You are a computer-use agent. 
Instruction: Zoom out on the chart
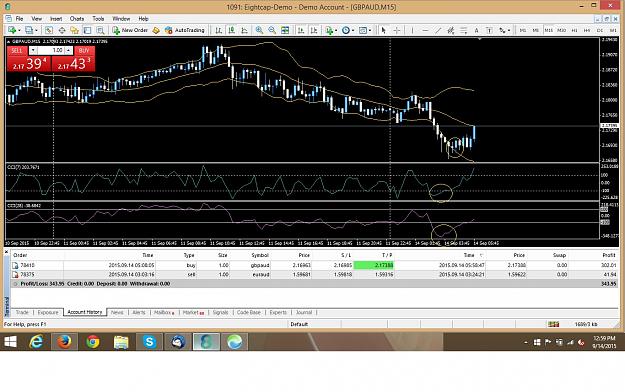click(272, 30)
